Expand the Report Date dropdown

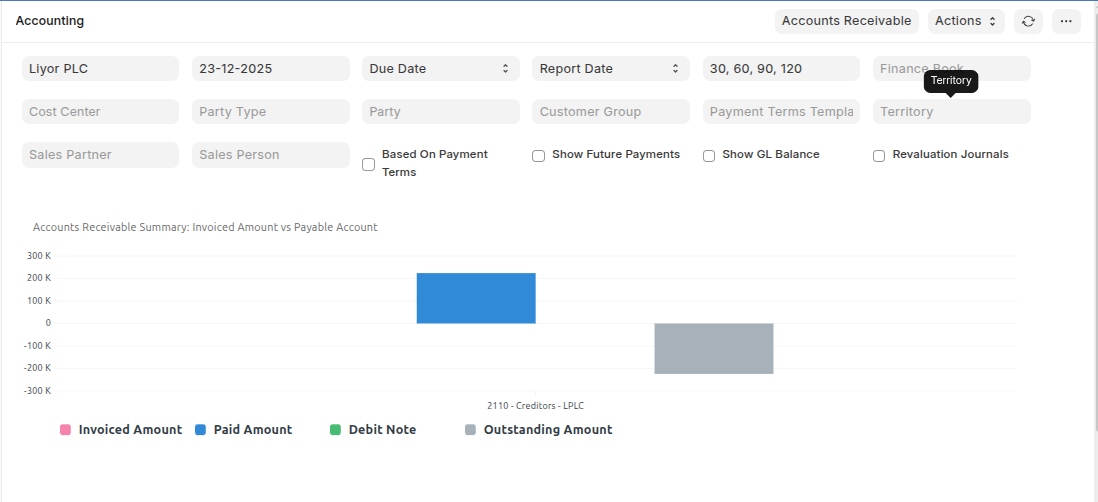pyautogui.click(x=610, y=69)
